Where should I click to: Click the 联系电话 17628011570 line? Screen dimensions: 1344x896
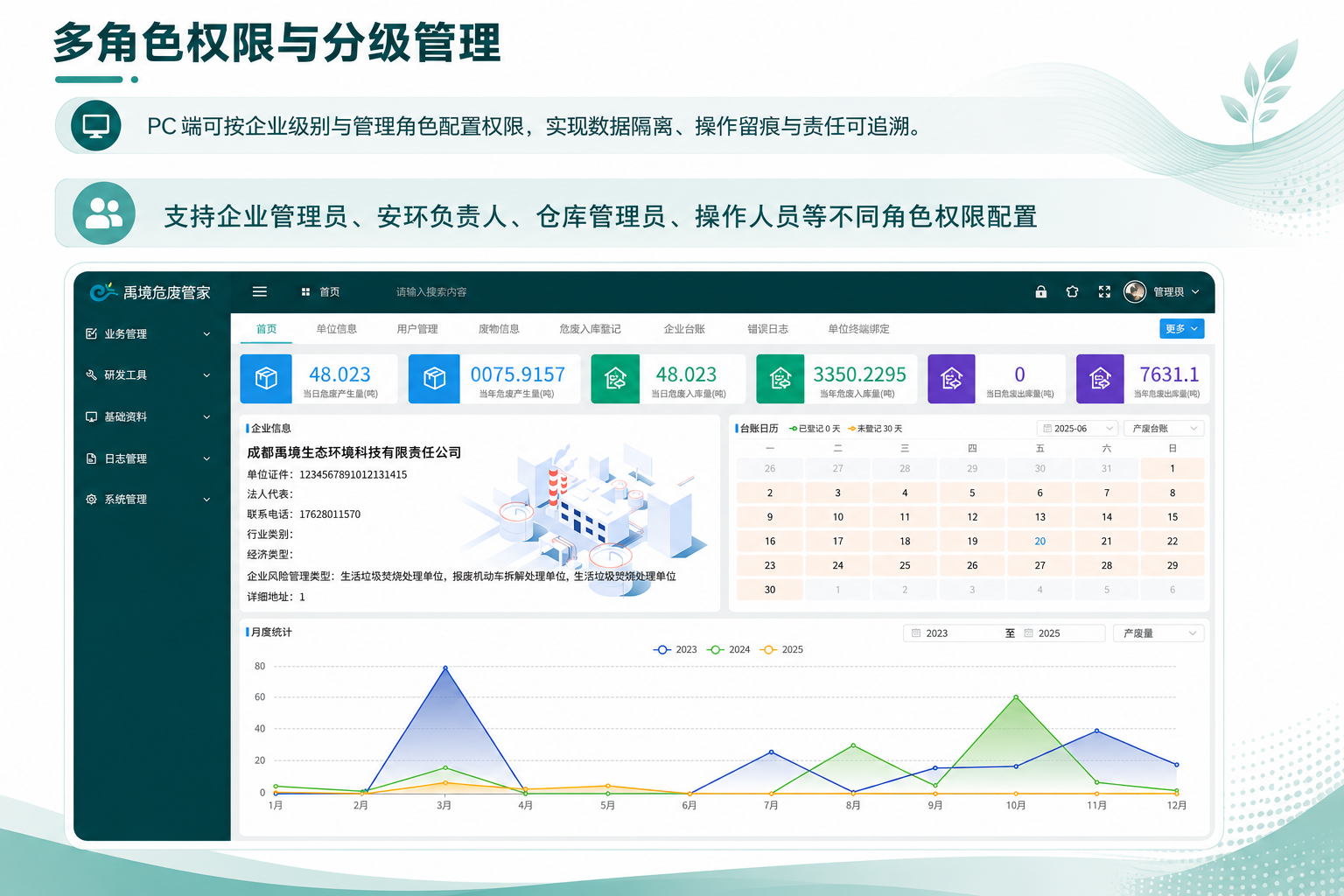pos(304,514)
